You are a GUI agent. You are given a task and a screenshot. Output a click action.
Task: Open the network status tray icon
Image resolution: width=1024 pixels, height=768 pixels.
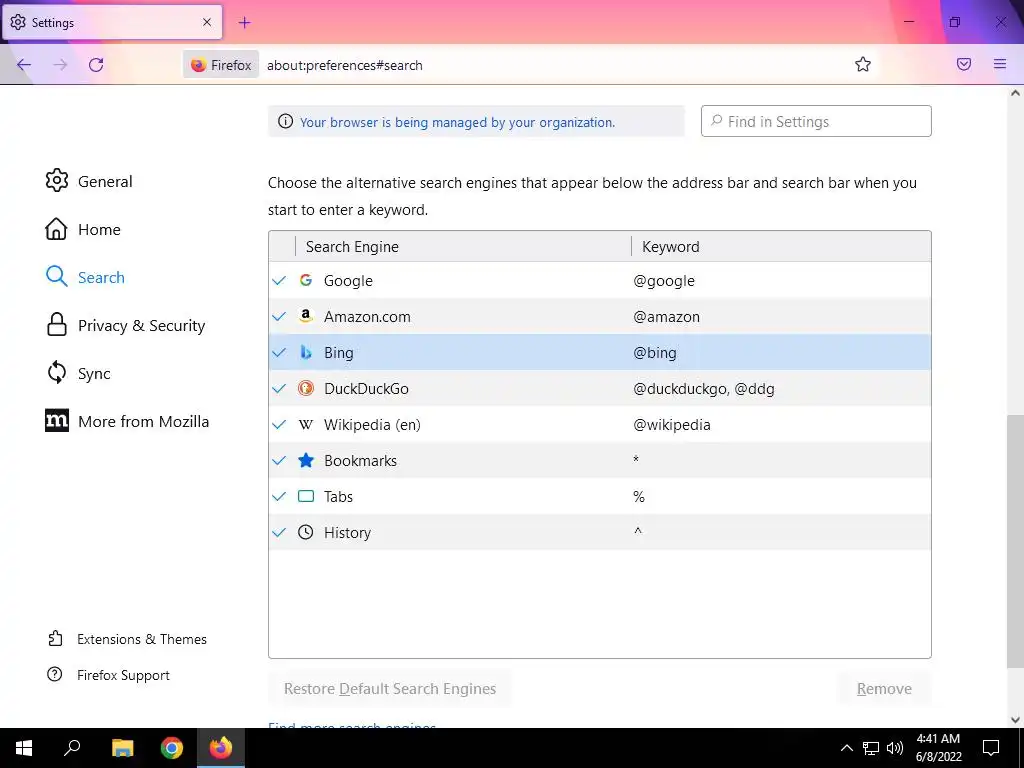871,748
